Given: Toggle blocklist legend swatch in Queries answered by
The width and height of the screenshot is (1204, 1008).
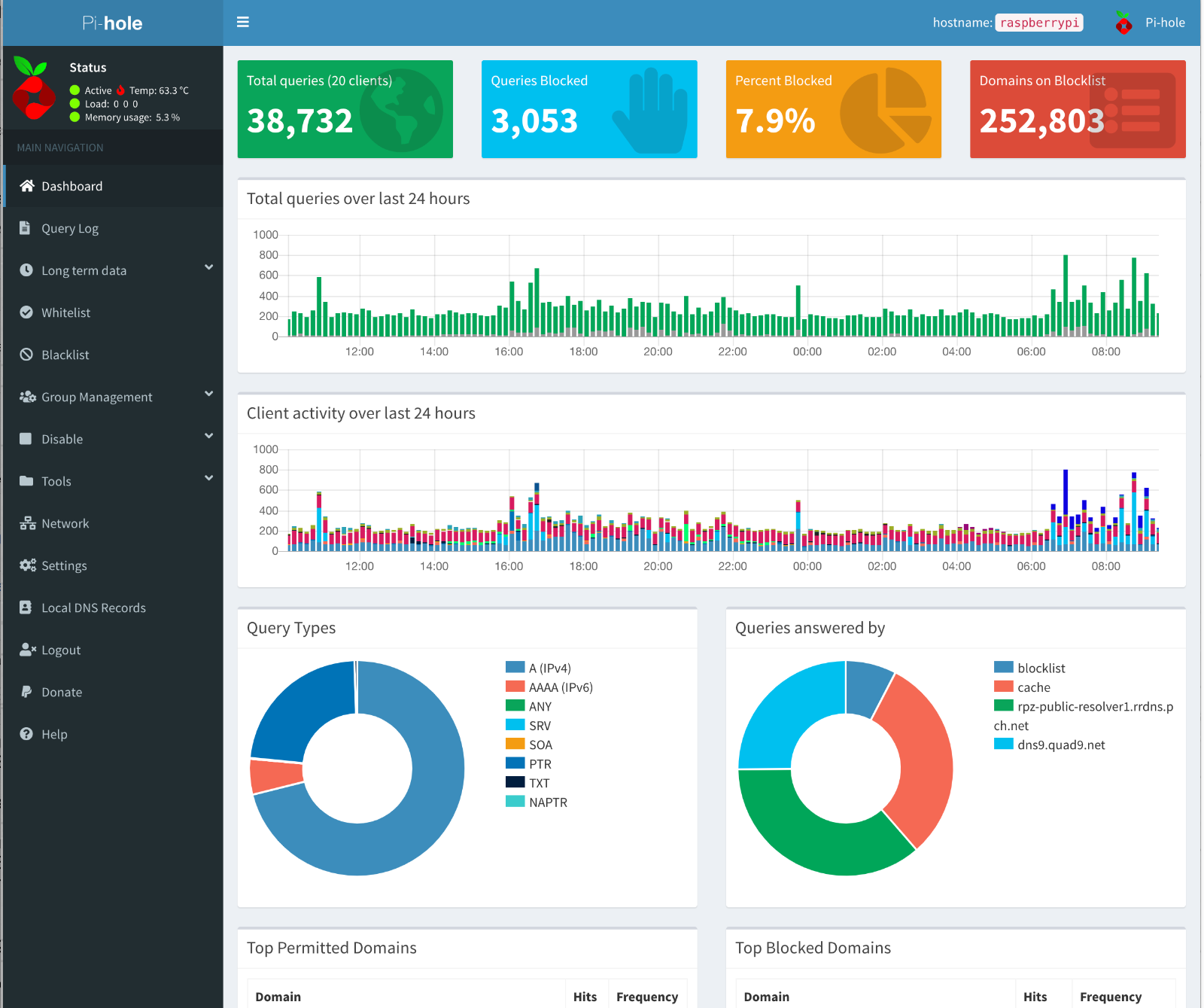Looking at the screenshot, I should click(x=1003, y=667).
